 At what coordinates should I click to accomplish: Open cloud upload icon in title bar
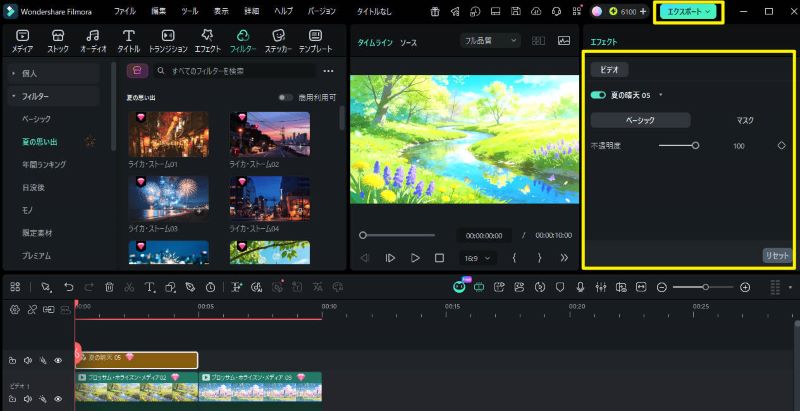coord(536,11)
